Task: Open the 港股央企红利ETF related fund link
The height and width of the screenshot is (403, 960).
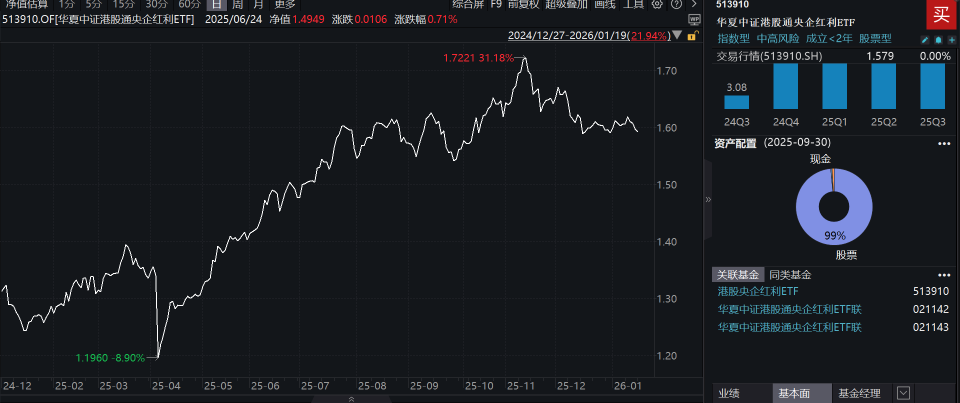Action: coord(758,292)
